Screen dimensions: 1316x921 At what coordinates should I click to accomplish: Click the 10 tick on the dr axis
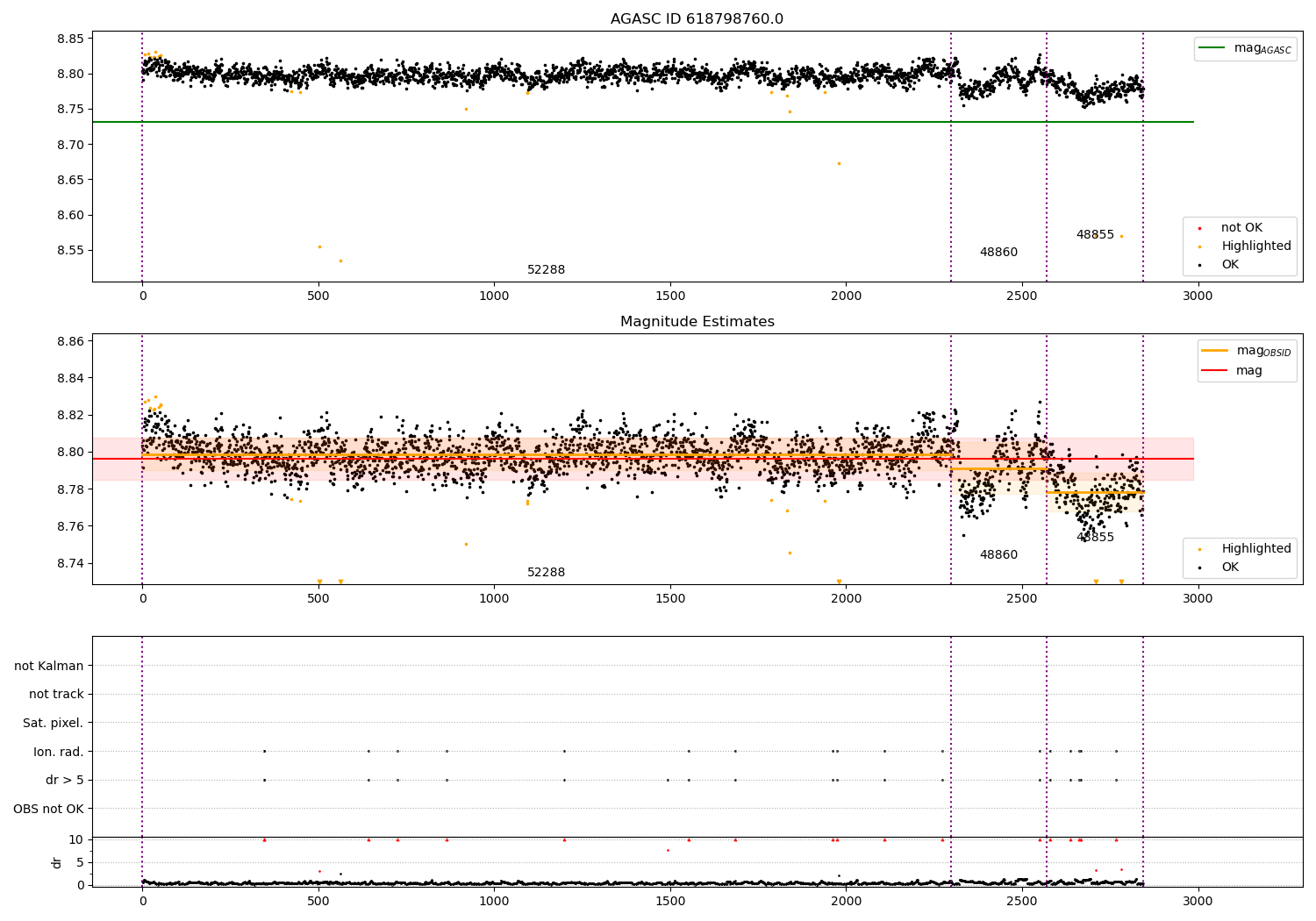click(76, 839)
